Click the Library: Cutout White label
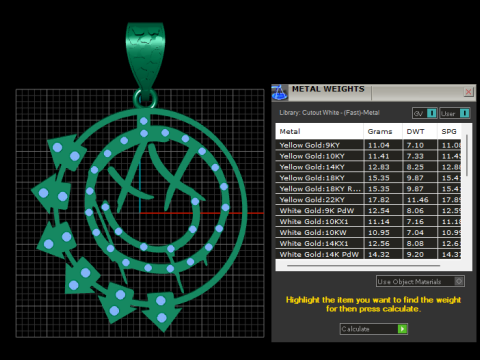 (x=329, y=113)
